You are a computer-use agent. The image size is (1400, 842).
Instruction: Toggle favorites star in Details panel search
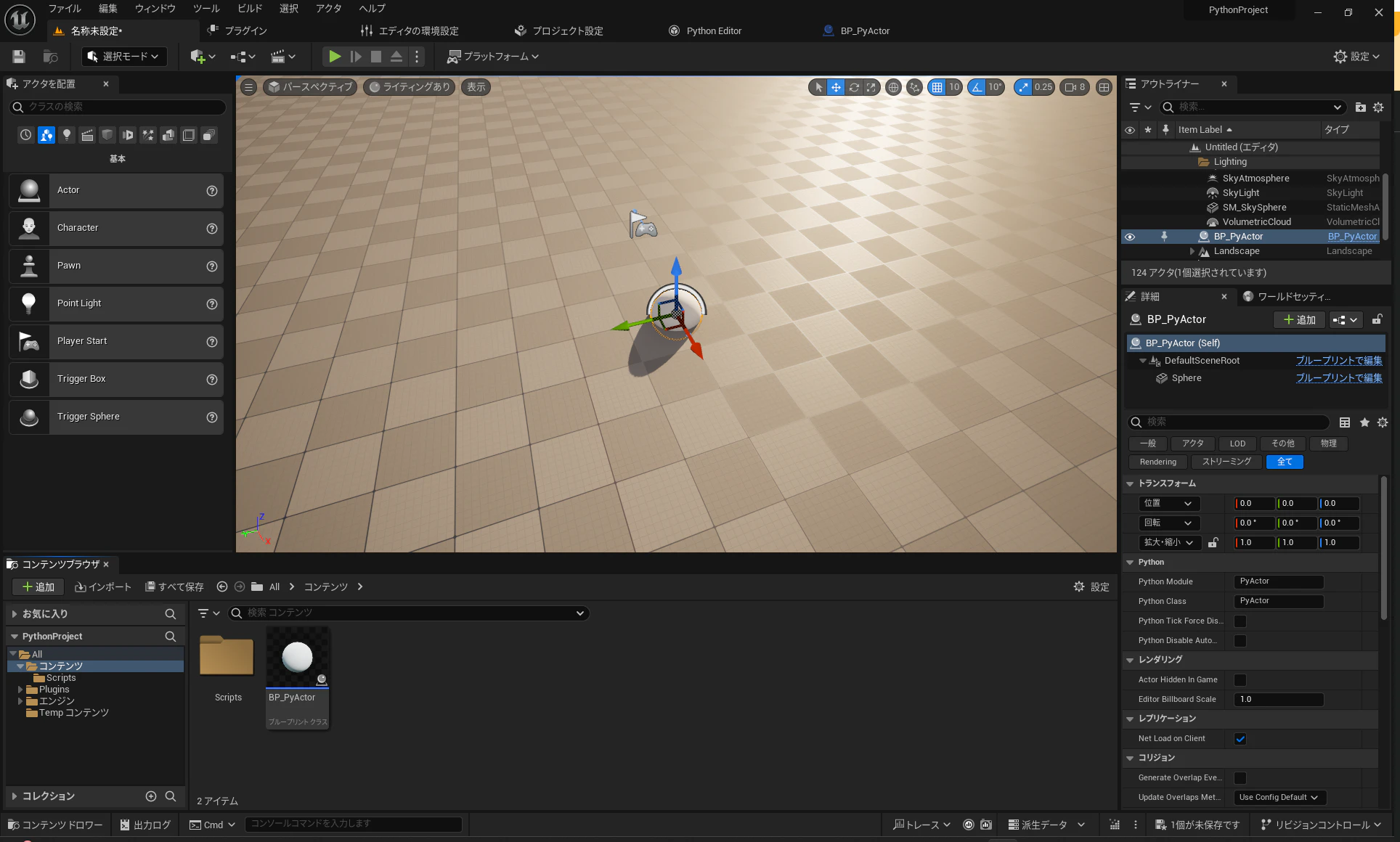(1364, 422)
